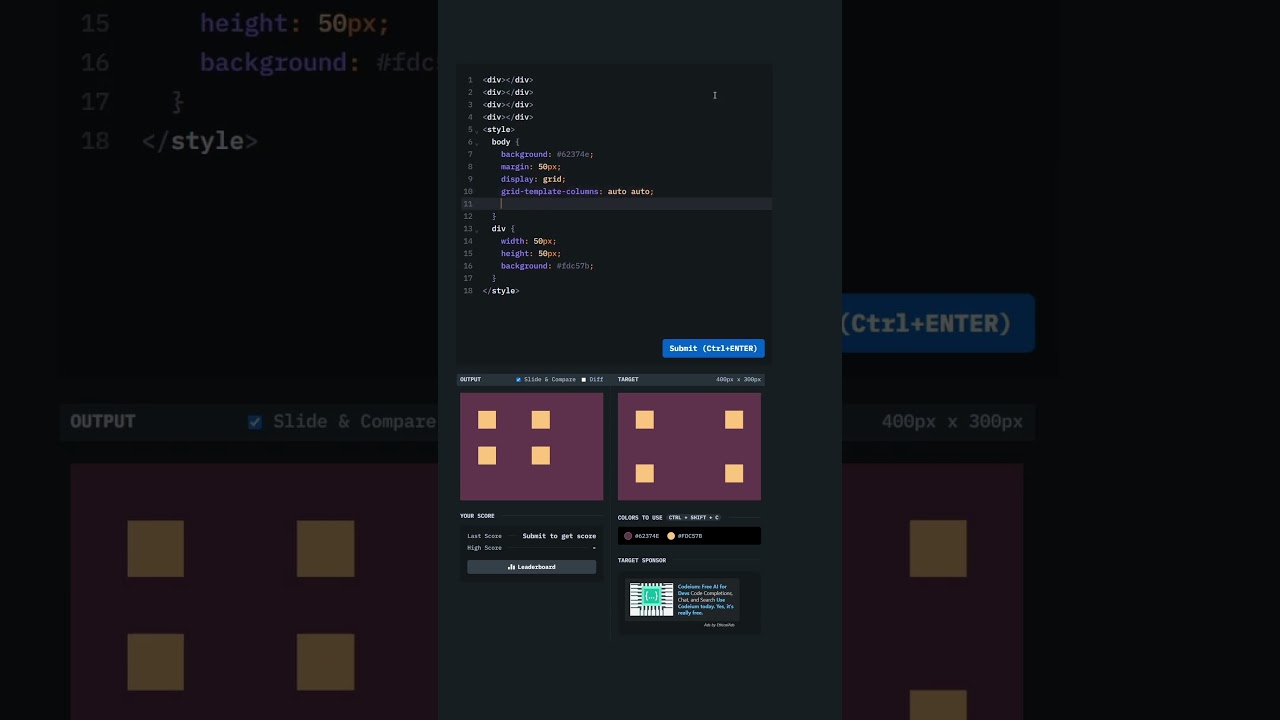Click the 'background: #fdc57b;' line

(x=547, y=266)
